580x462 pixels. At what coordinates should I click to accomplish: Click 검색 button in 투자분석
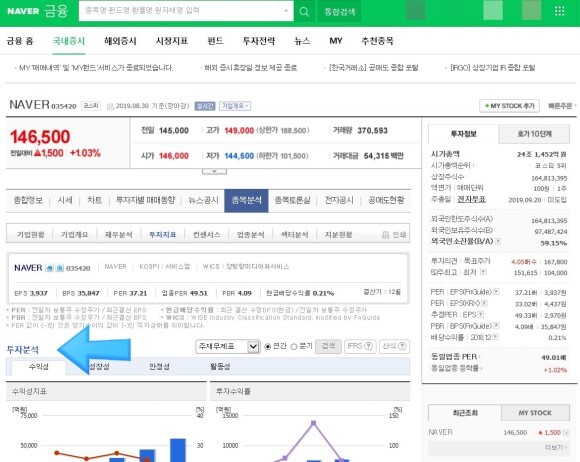pos(328,346)
